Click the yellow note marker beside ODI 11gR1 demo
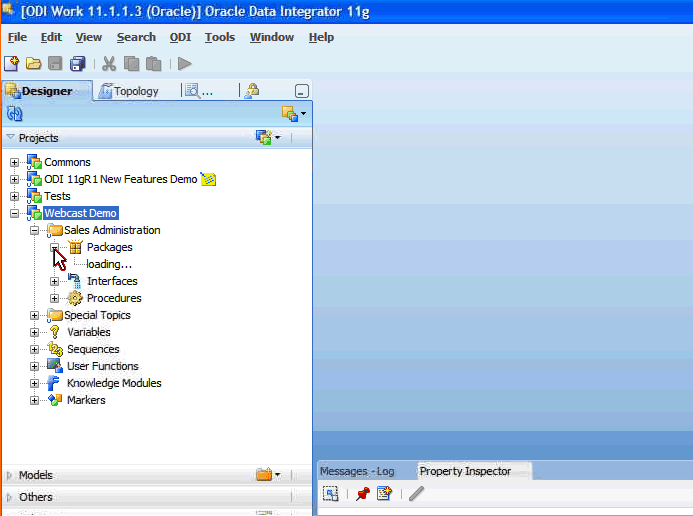 [208, 179]
